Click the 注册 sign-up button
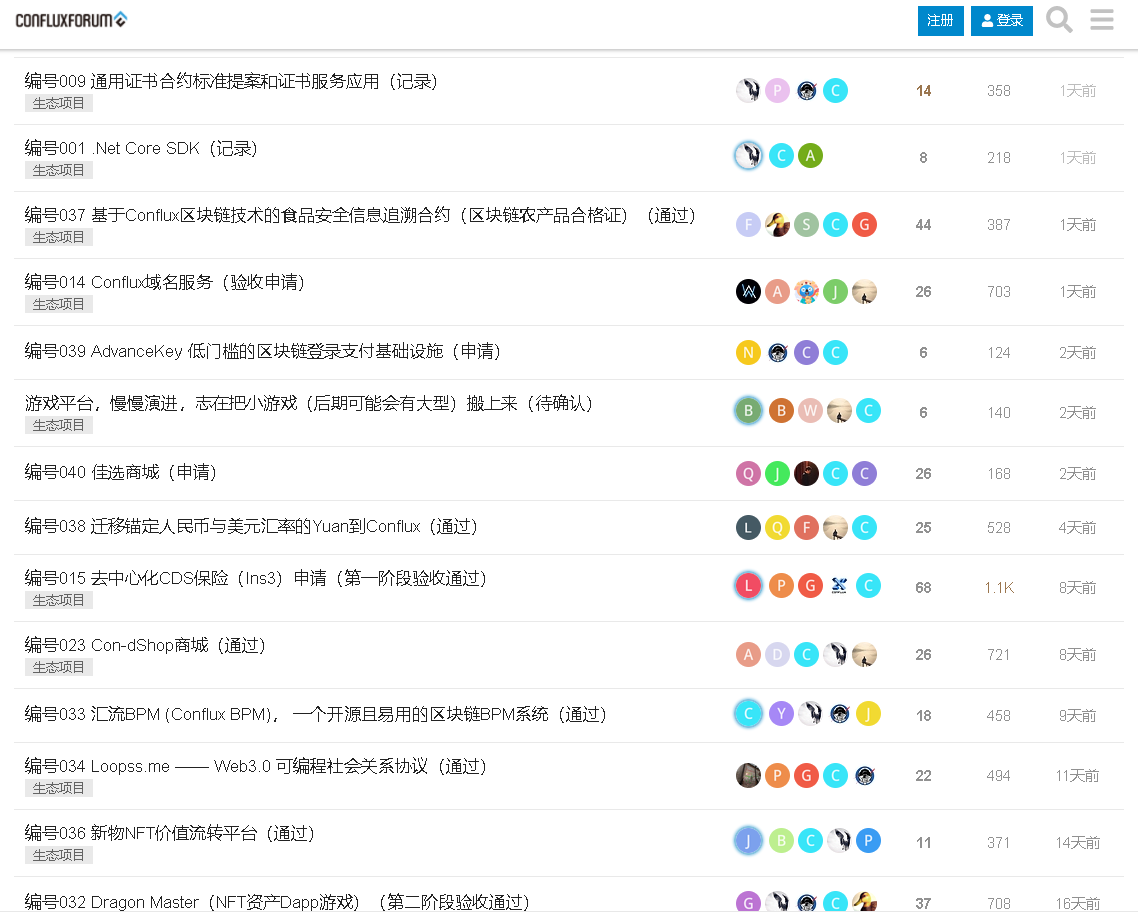1138x913 pixels. point(940,21)
